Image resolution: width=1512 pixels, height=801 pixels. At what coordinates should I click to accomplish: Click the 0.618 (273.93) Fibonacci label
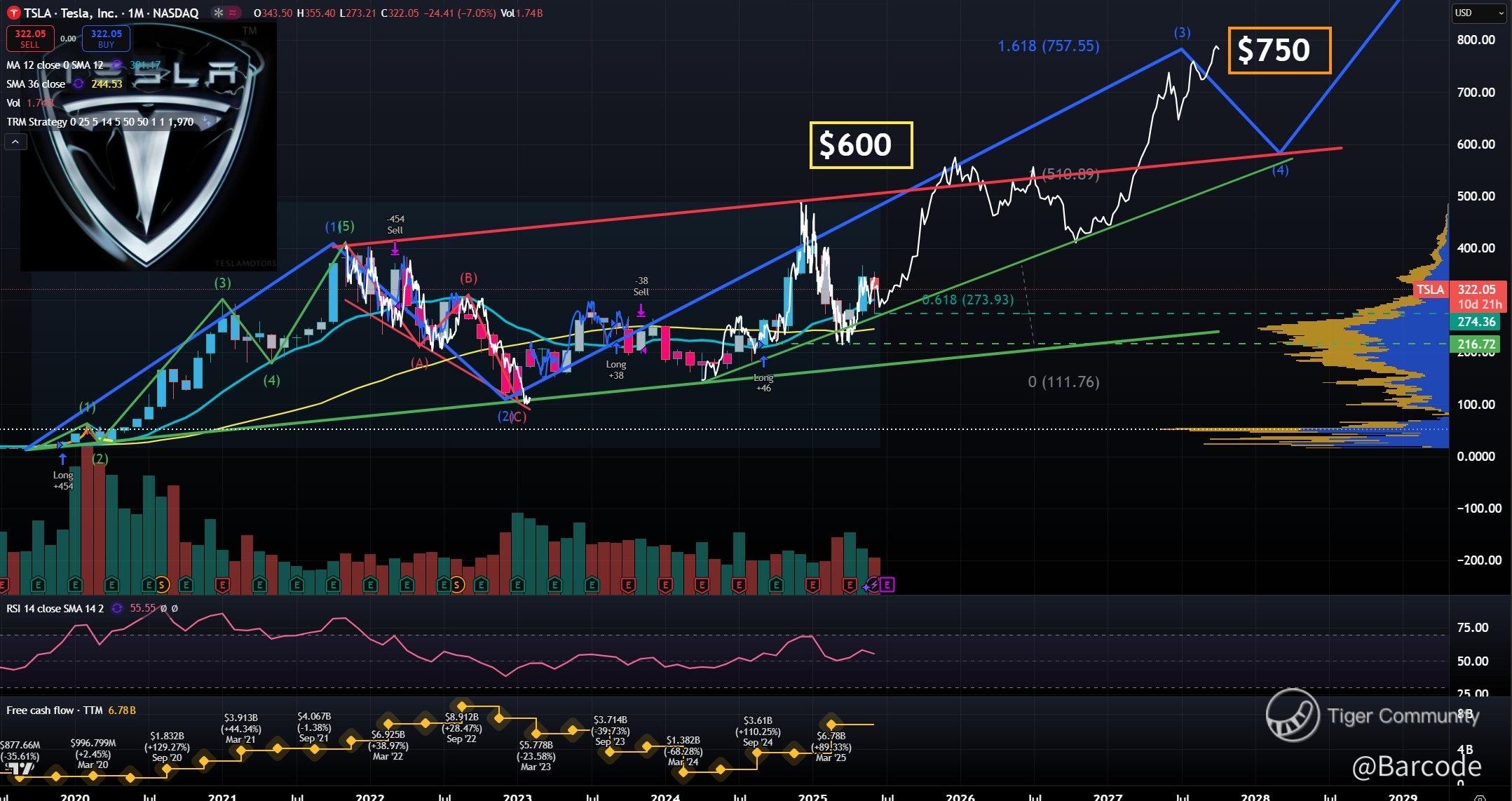[967, 299]
